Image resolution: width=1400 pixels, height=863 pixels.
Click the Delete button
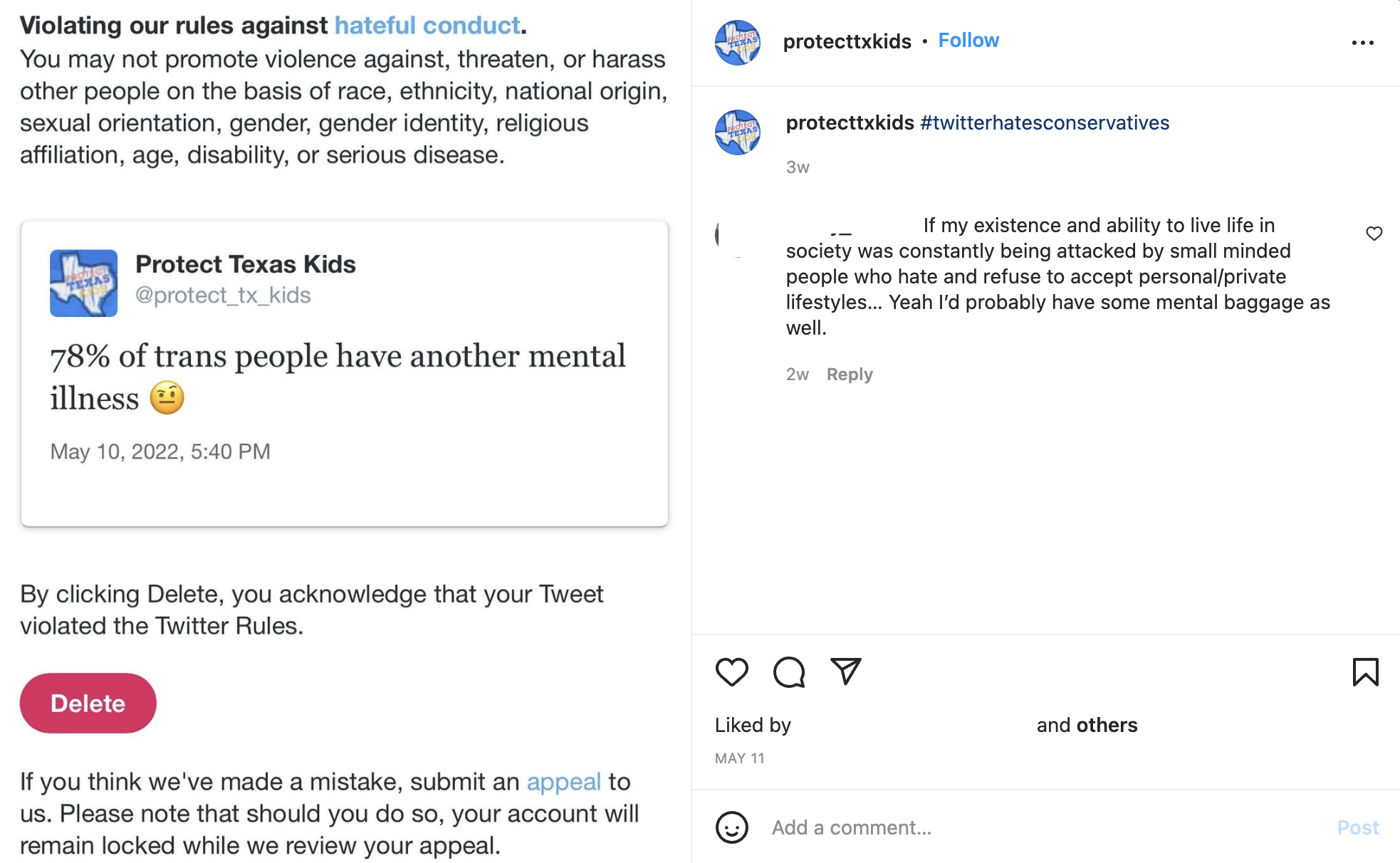[88, 703]
